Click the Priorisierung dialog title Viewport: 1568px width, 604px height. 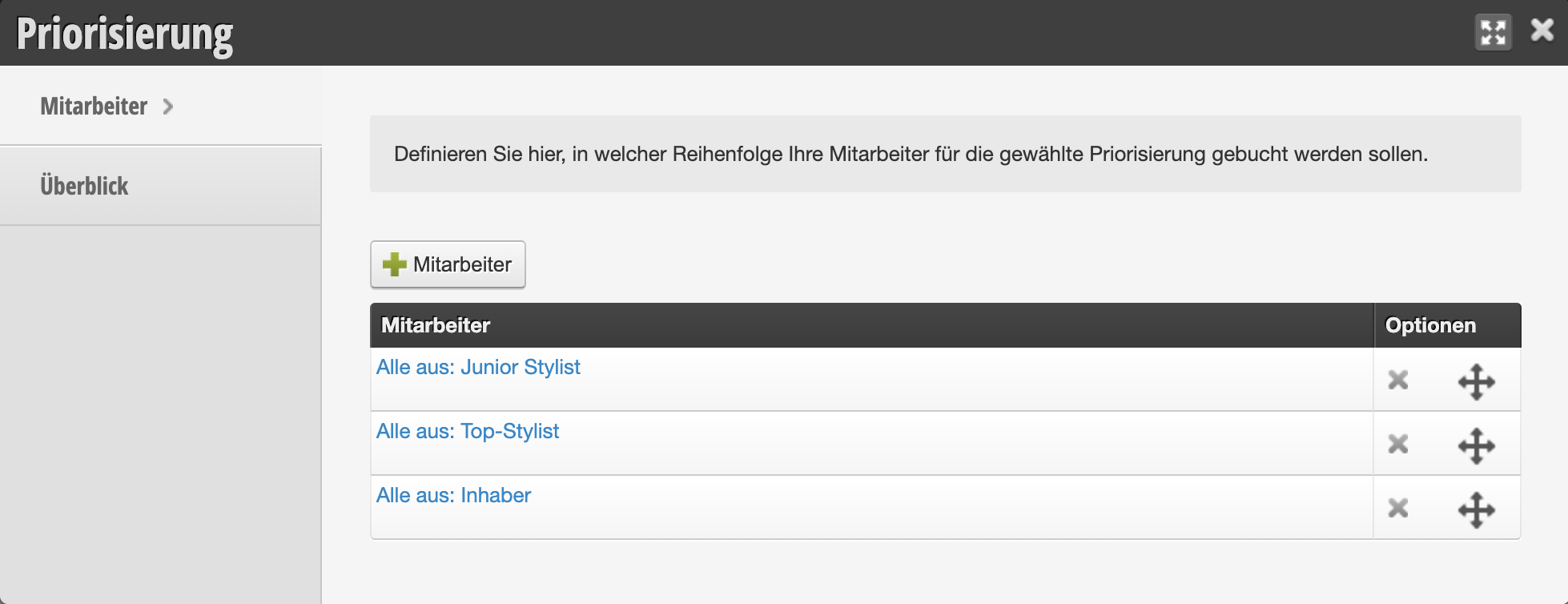point(124,34)
